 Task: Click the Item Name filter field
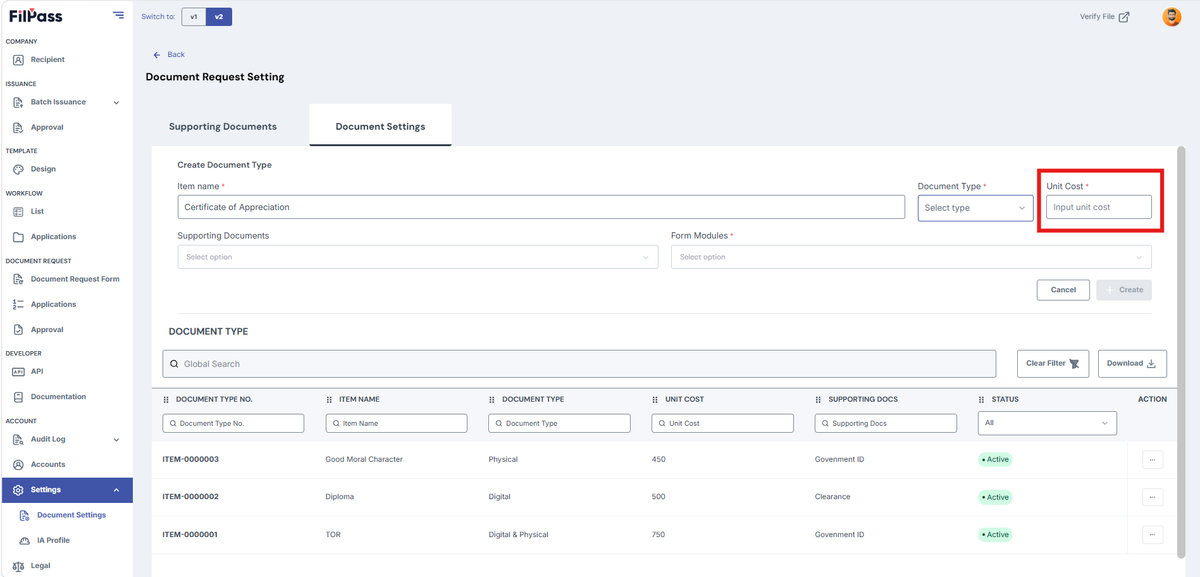pos(396,424)
